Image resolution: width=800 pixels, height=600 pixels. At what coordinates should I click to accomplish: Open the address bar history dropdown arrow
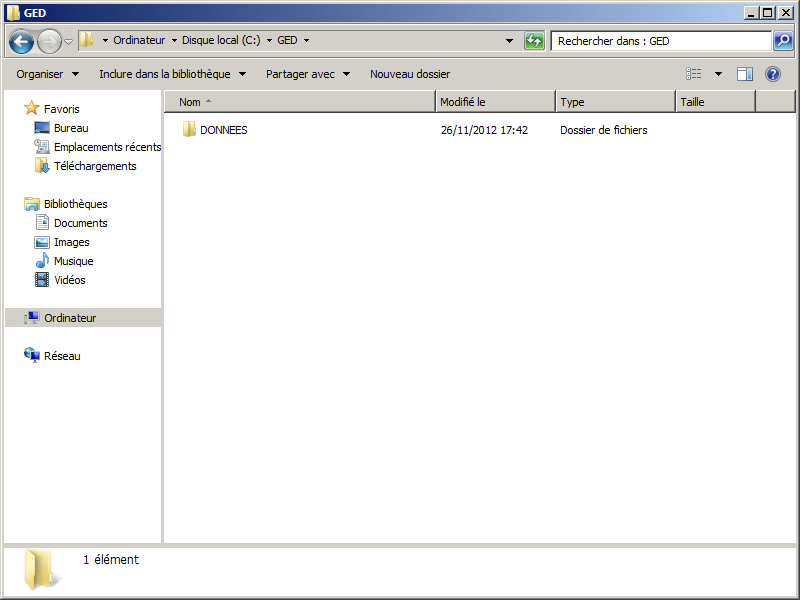pyautogui.click(x=509, y=41)
